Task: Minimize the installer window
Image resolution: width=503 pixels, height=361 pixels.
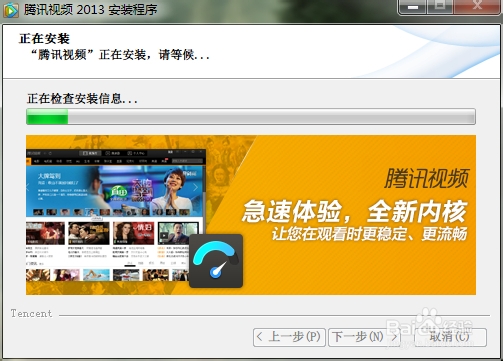Action: tap(413, 7)
